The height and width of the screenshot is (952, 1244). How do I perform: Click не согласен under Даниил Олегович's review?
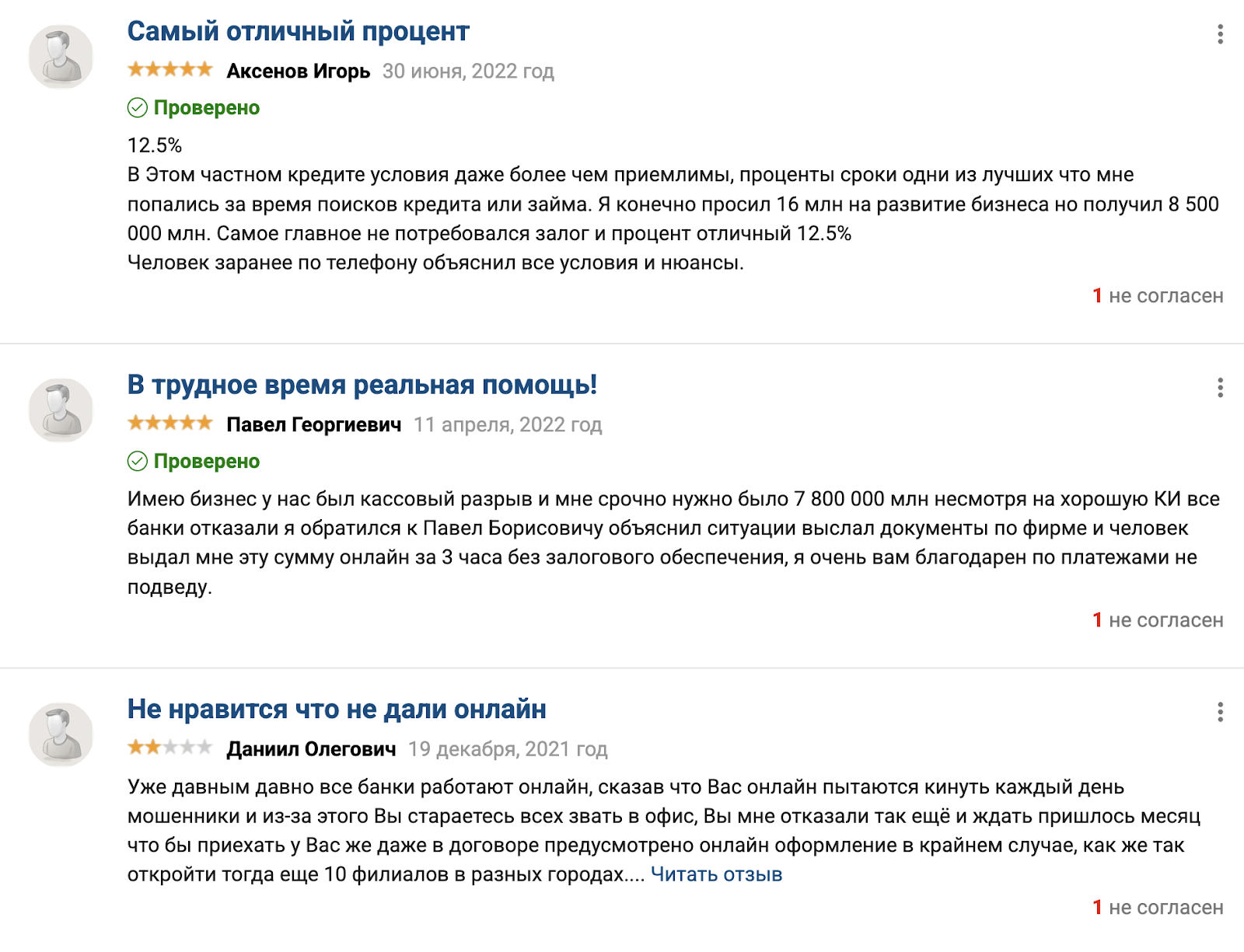[x=1158, y=907]
